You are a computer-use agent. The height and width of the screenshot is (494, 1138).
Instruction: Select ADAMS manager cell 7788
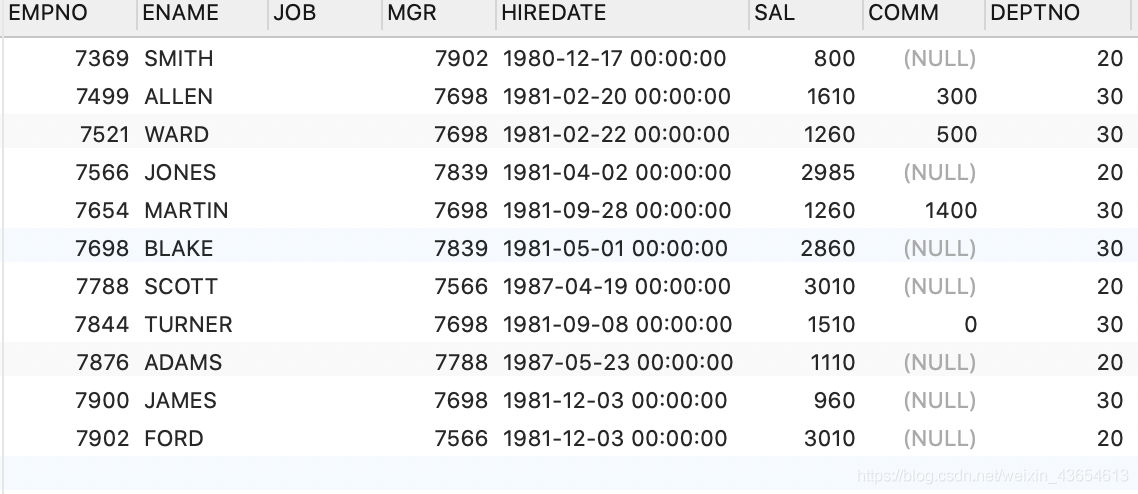(461, 363)
